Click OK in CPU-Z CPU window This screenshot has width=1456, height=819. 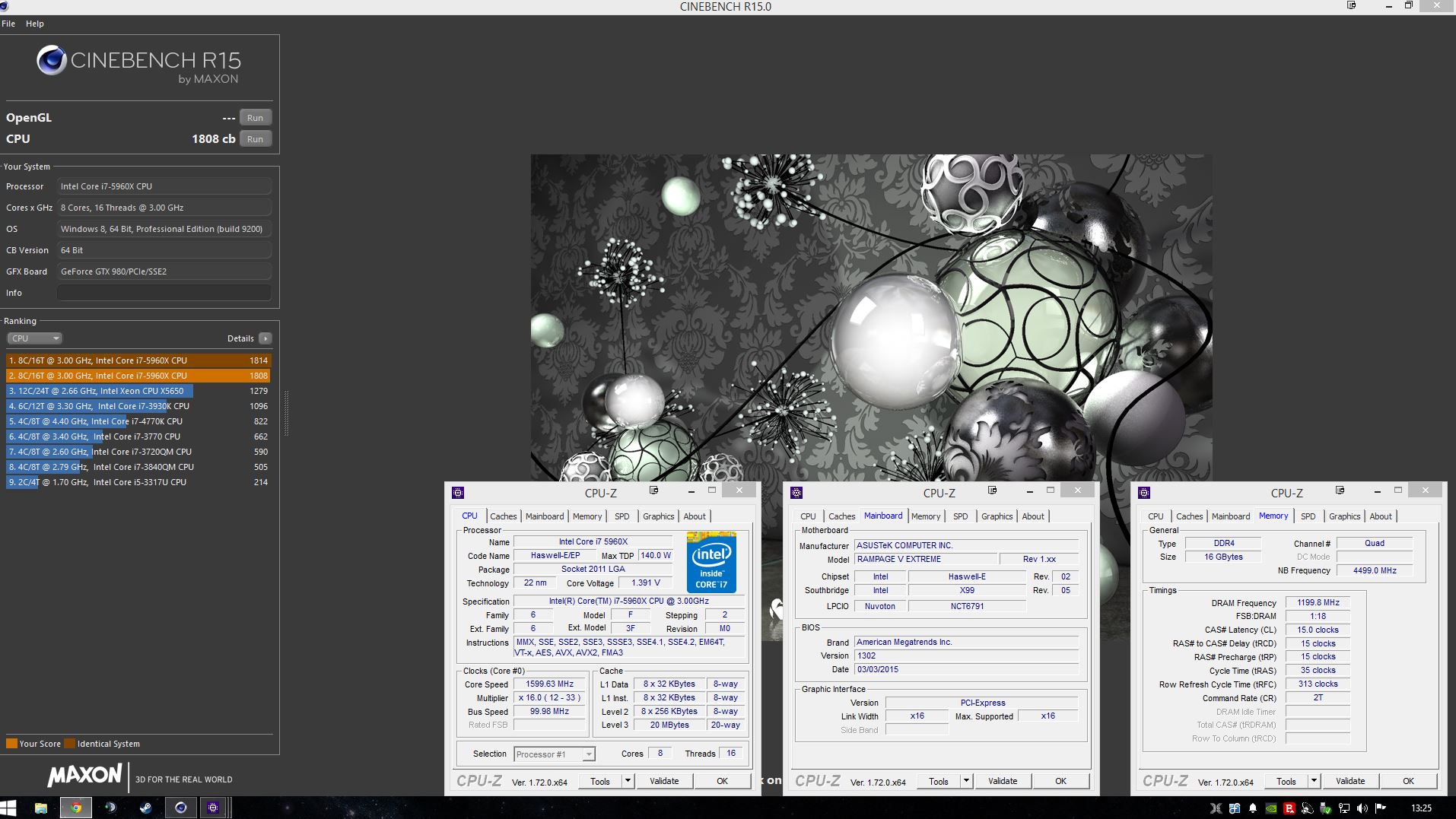pos(722,781)
